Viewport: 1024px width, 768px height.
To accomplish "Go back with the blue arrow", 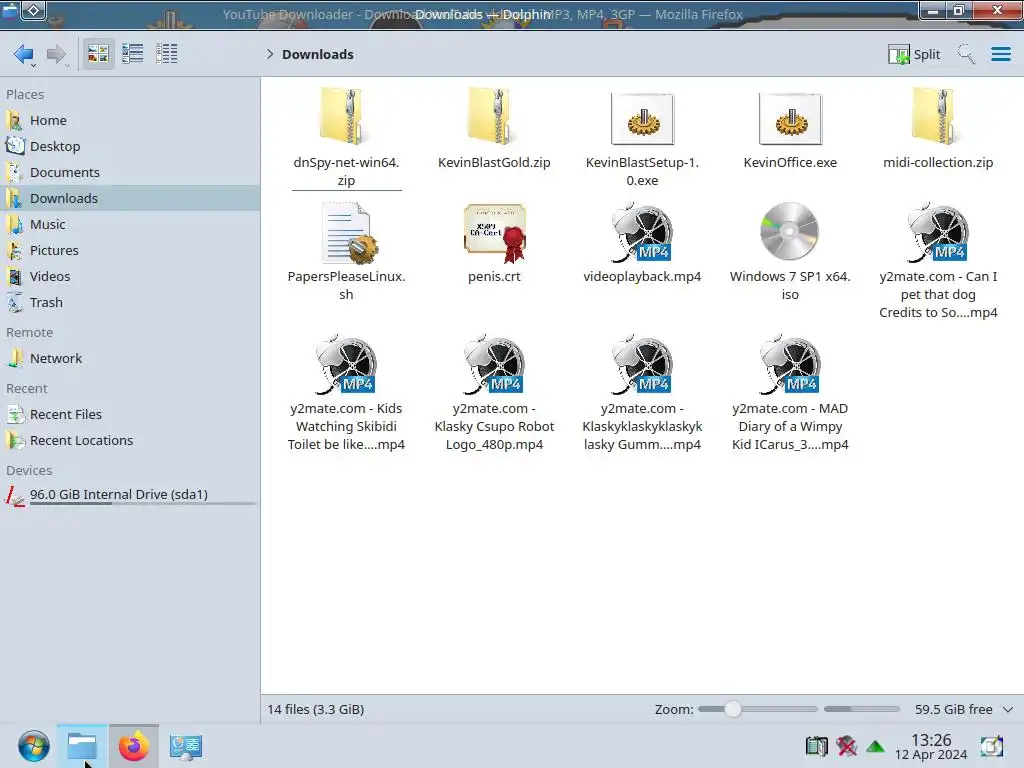I will (x=24, y=54).
